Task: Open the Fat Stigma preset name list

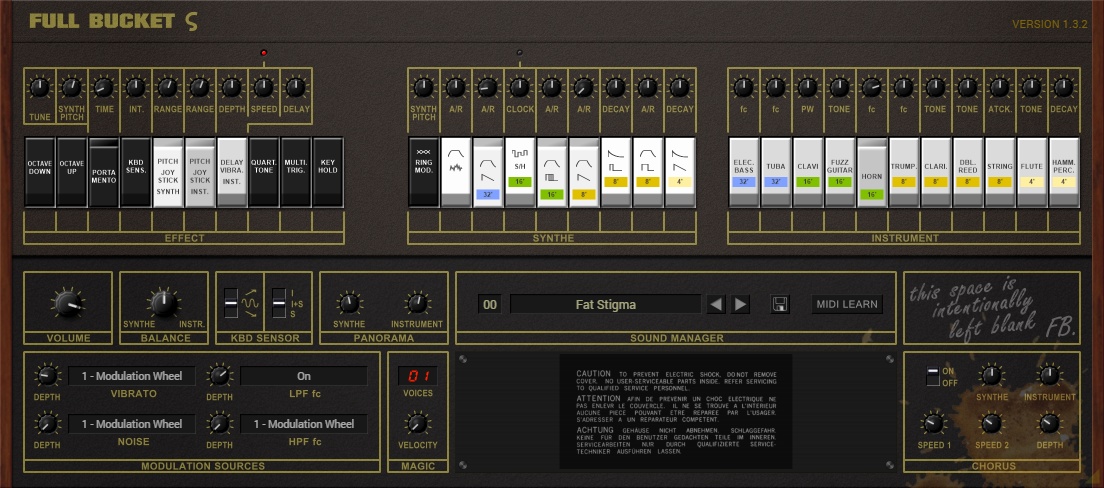Action: 606,304
